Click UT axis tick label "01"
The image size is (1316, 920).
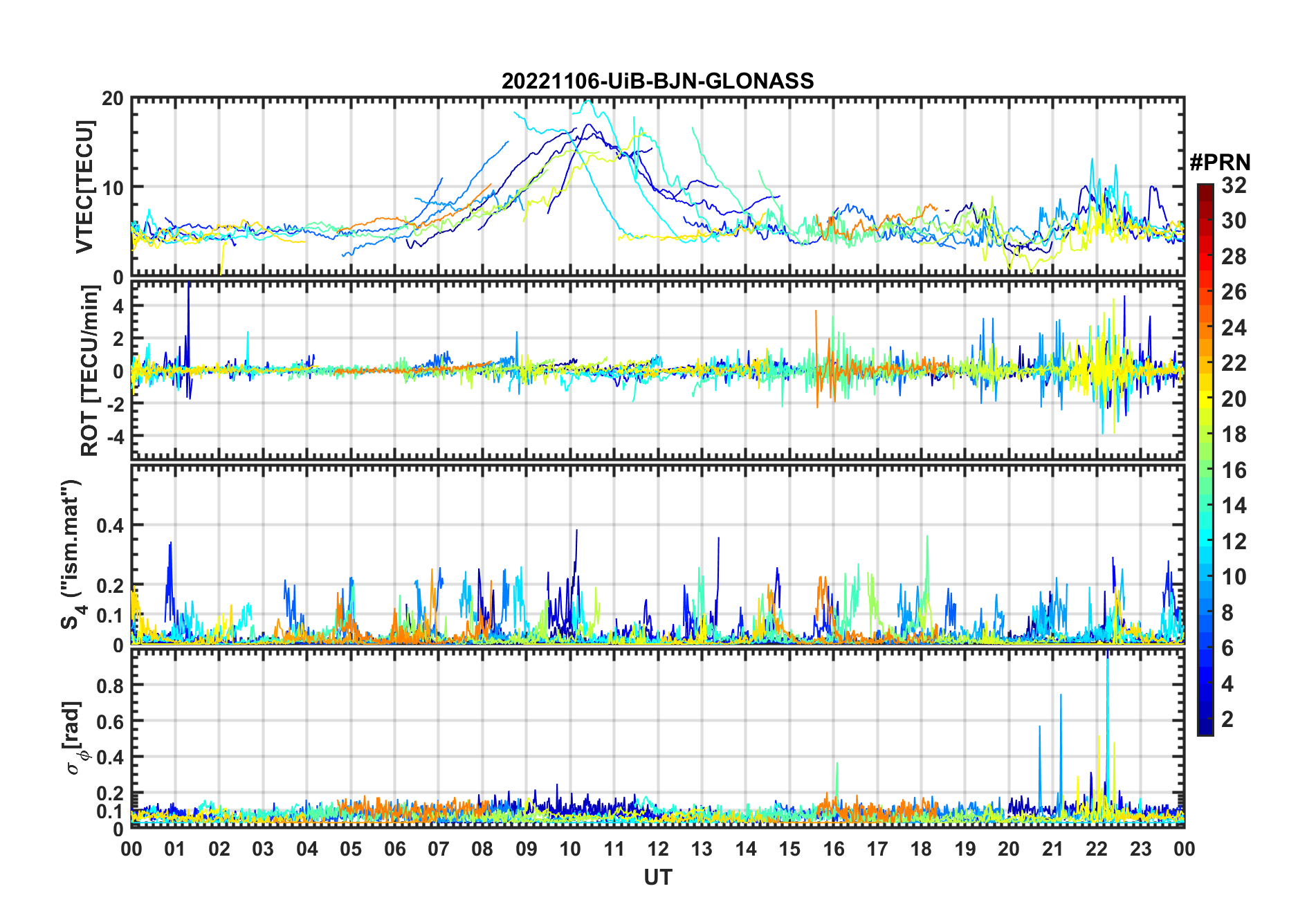(175, 849)
